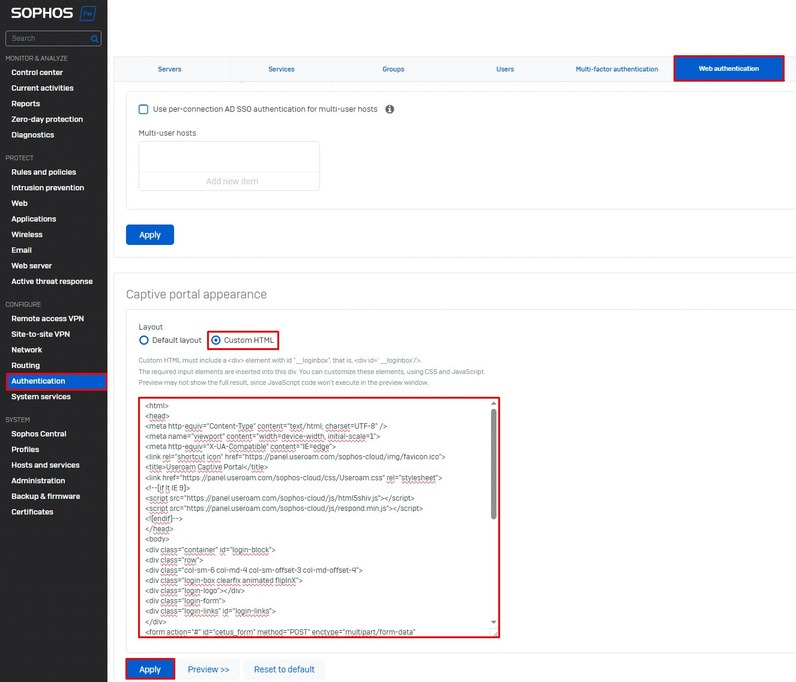The height and width of the screenshot is (682, 796).
Task: Enable per-connection AD SSO authentication checkbox
Action: coord(144,109)
